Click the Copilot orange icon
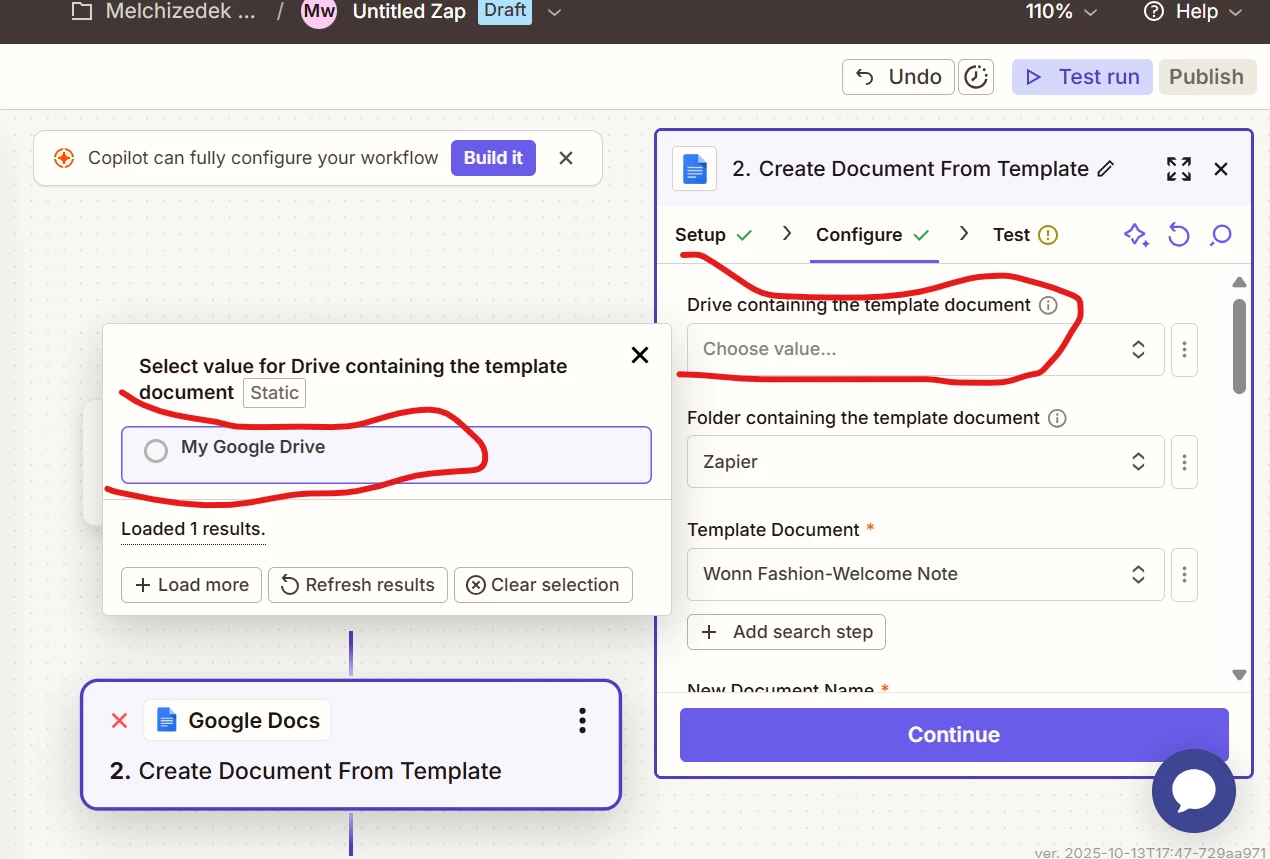The image size is (1270, 859). [x=63, y=158]
